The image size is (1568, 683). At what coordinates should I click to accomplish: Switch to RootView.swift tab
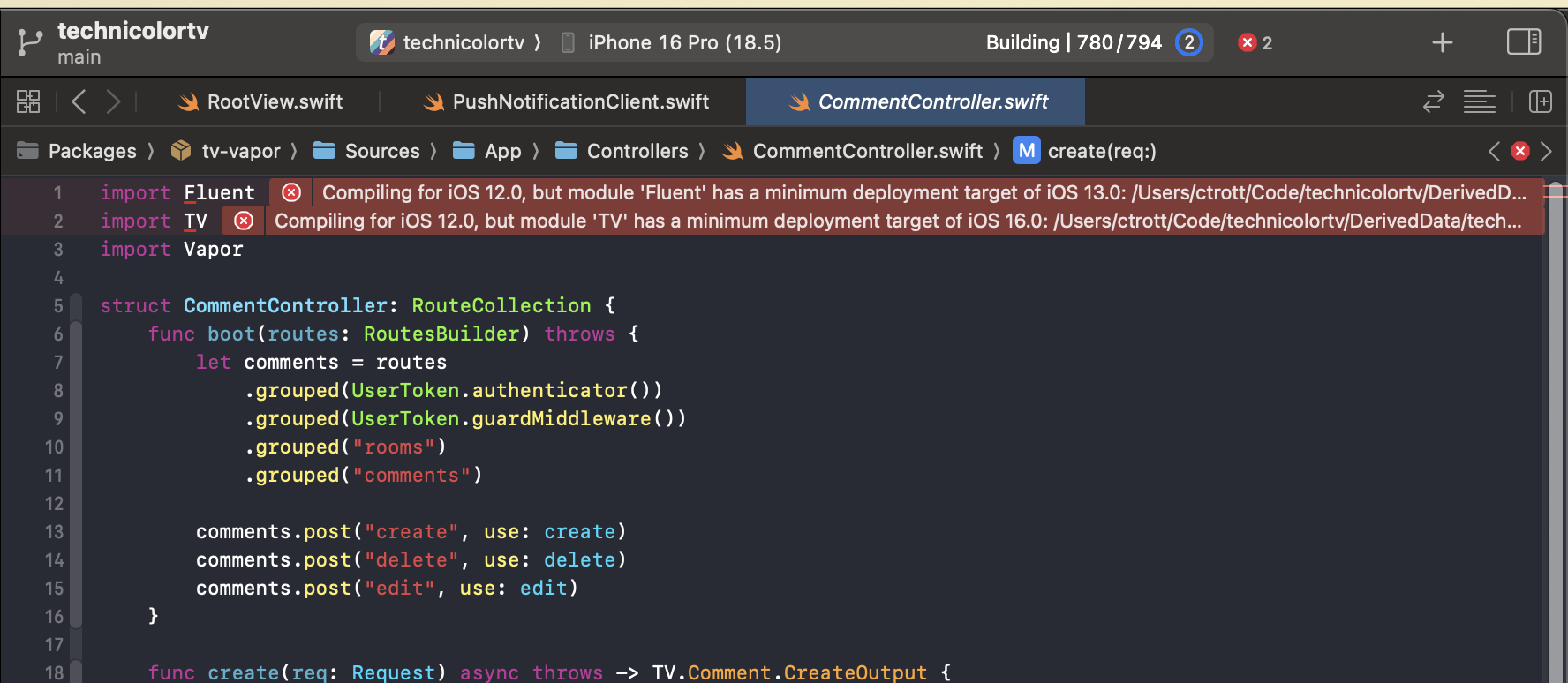pyautogui.click(x=260, y=101)
